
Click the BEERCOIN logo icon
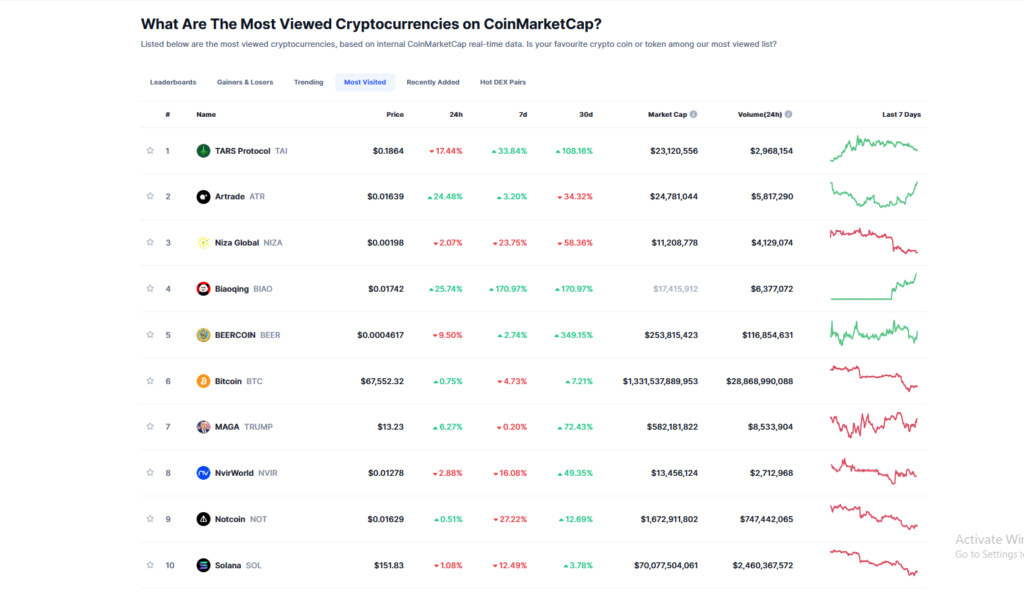click(x=203, y=335)
